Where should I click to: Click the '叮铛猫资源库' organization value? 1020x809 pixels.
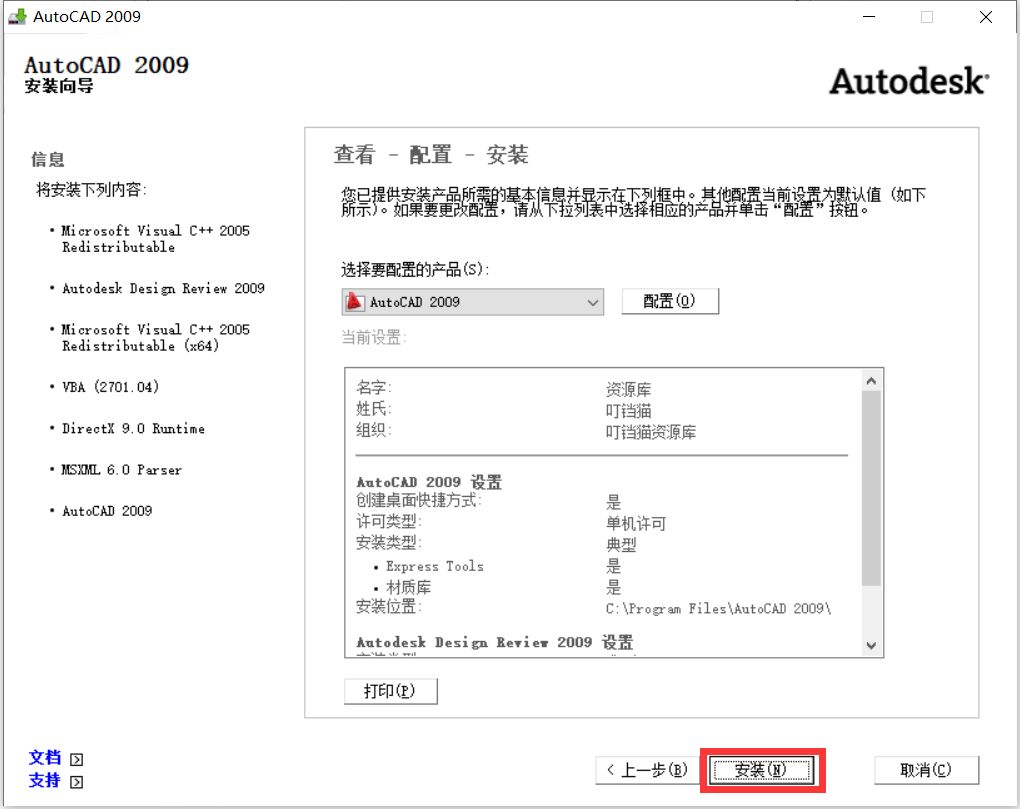pos(651,432)
